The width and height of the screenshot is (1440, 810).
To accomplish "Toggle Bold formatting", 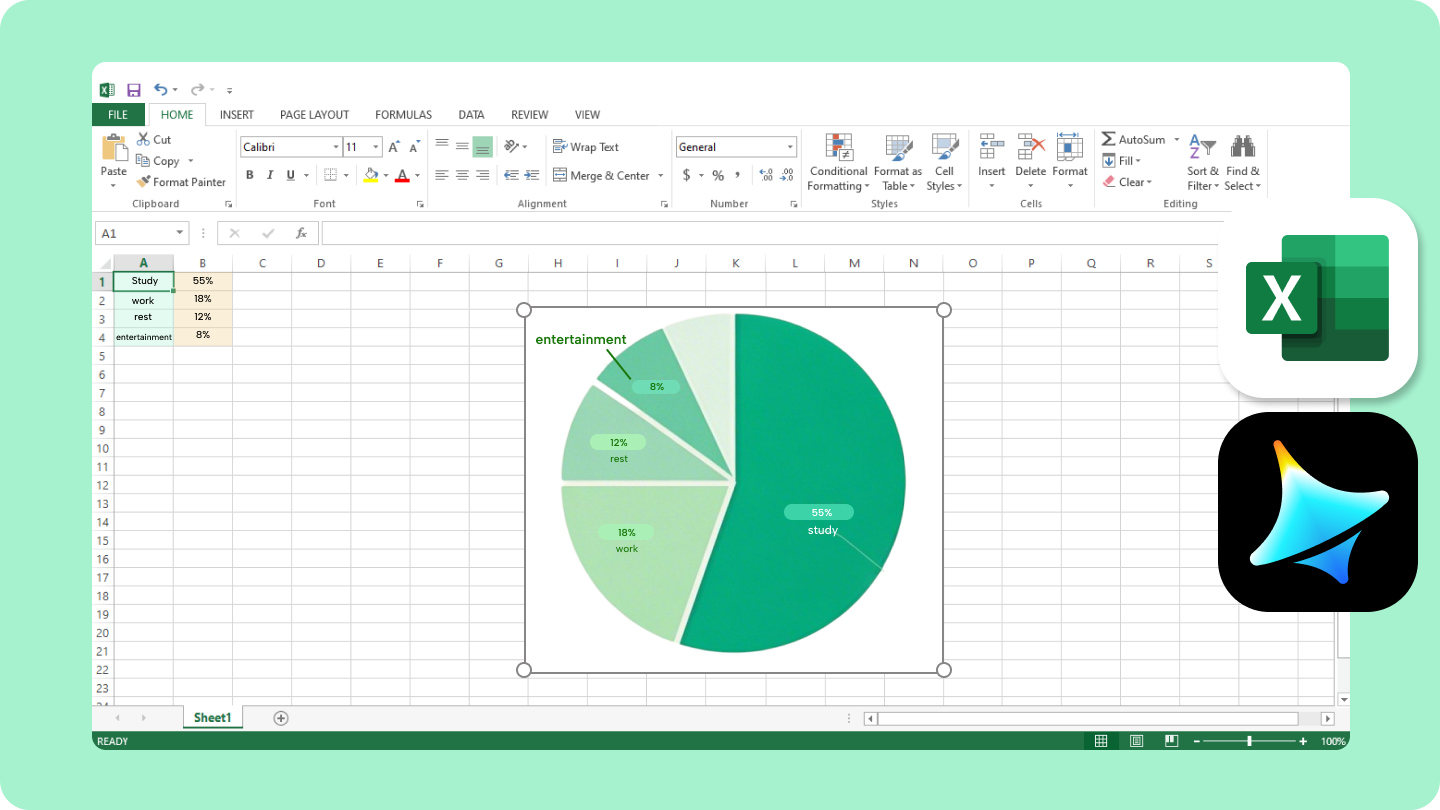I will 250,174.
